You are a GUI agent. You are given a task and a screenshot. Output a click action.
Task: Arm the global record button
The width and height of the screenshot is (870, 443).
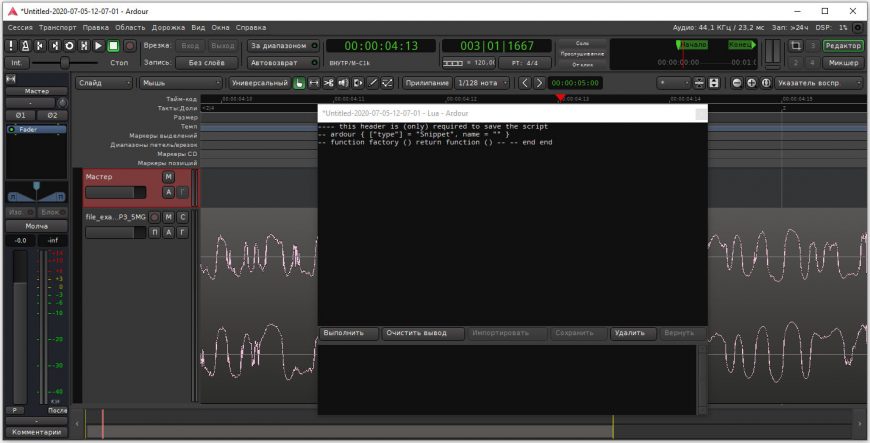point(130,46)
